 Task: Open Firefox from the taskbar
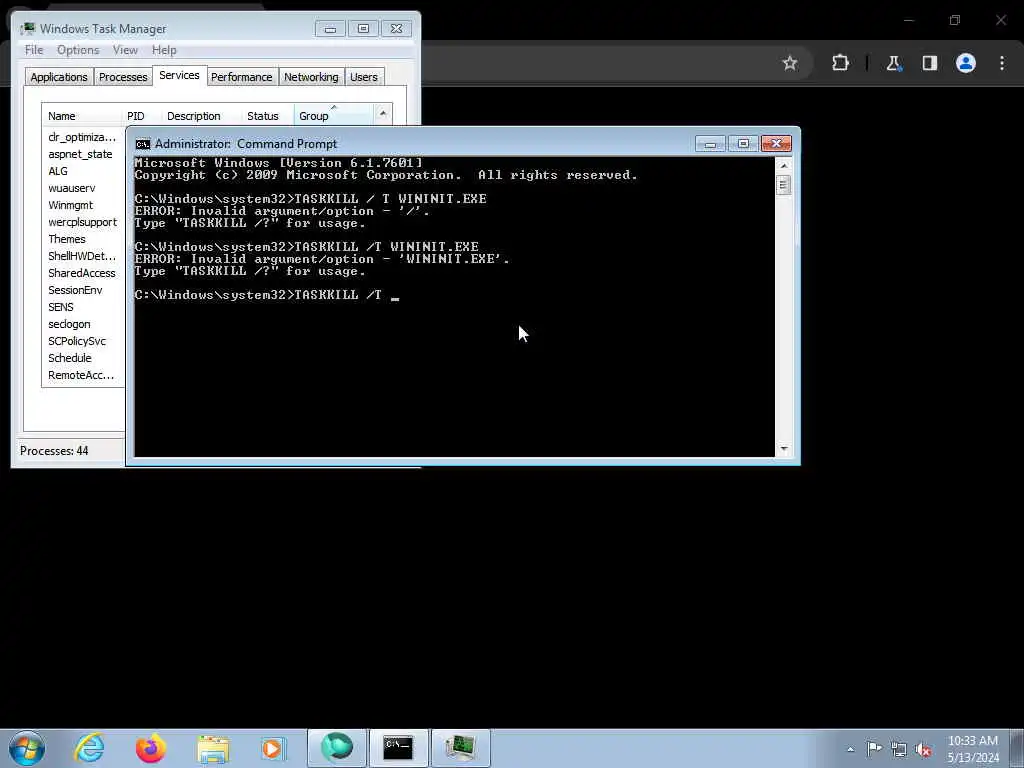[150, 748]
